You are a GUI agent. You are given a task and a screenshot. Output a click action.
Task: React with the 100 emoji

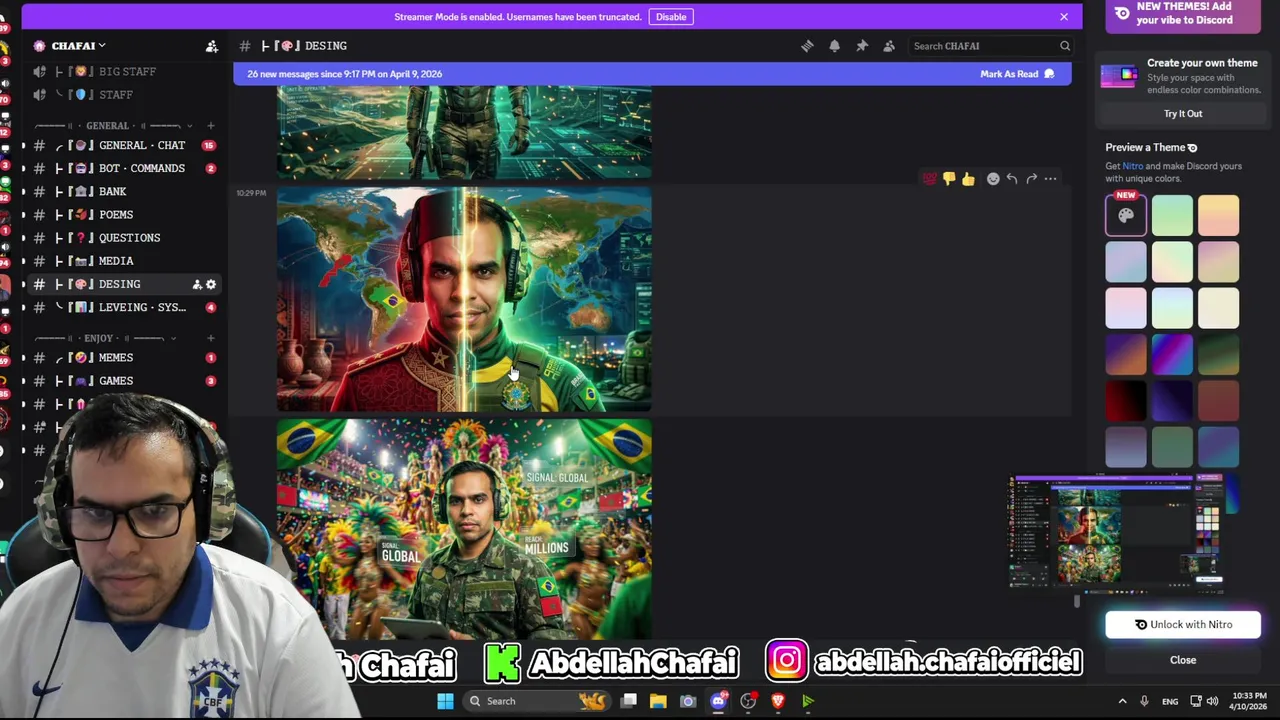pyautogui.click(x=929, y=179)
